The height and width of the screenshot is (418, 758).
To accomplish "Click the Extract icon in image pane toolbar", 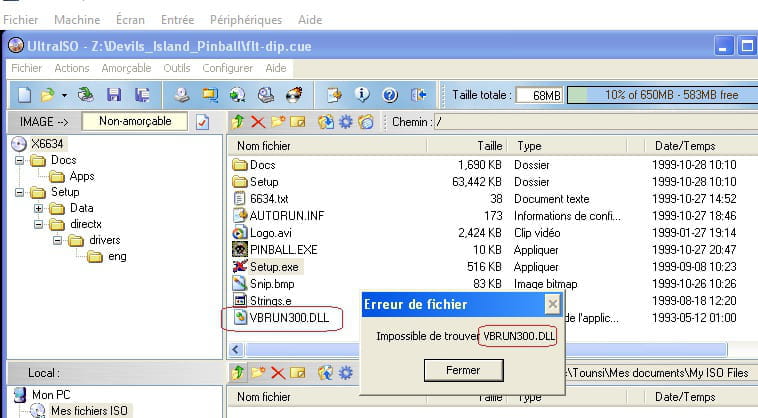I will [325, 122].
